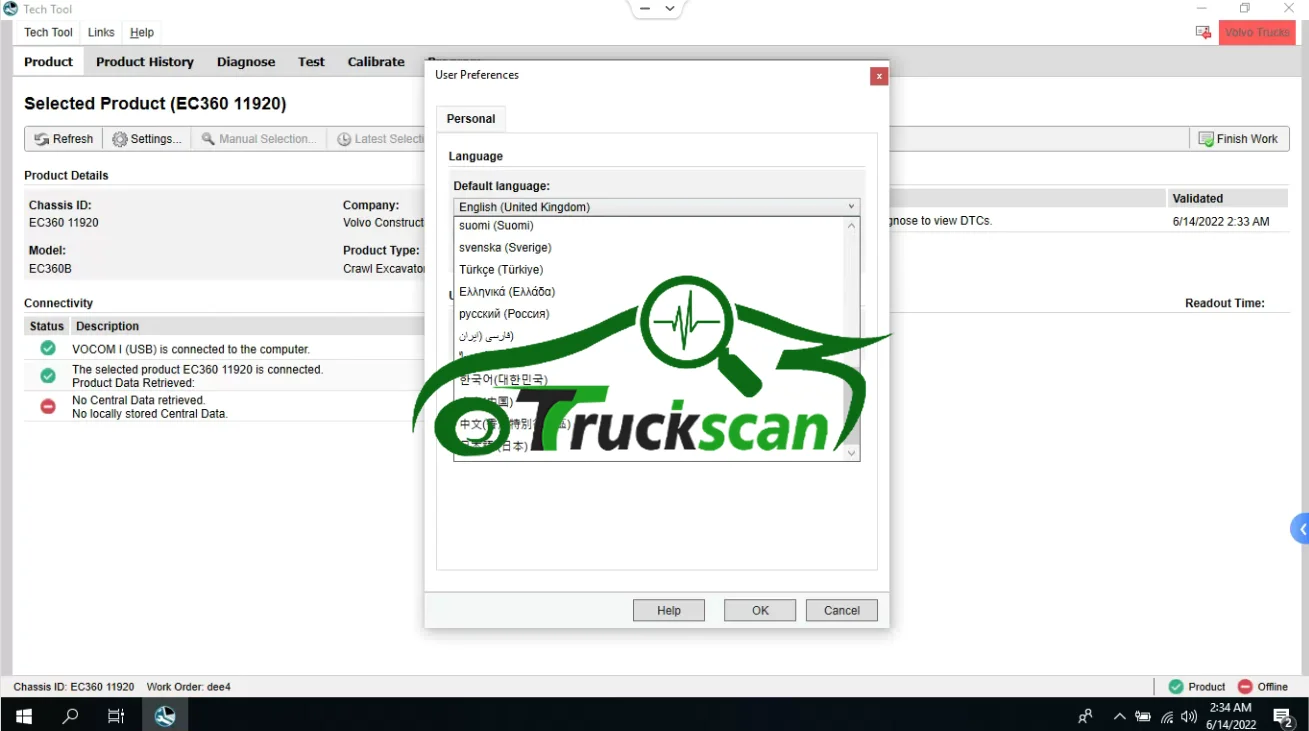
Task: Cancel the User Preferences dialog
Action: click(841, 610)
